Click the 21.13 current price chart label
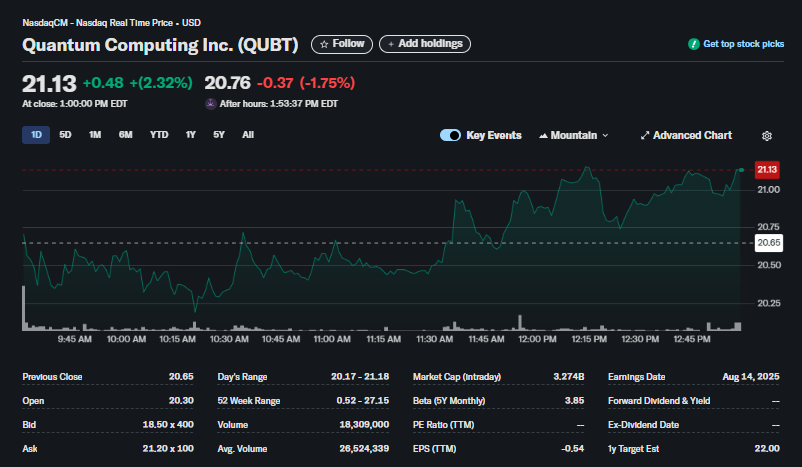802x467 pixels. pyautogui.click(x=767, y=170)
